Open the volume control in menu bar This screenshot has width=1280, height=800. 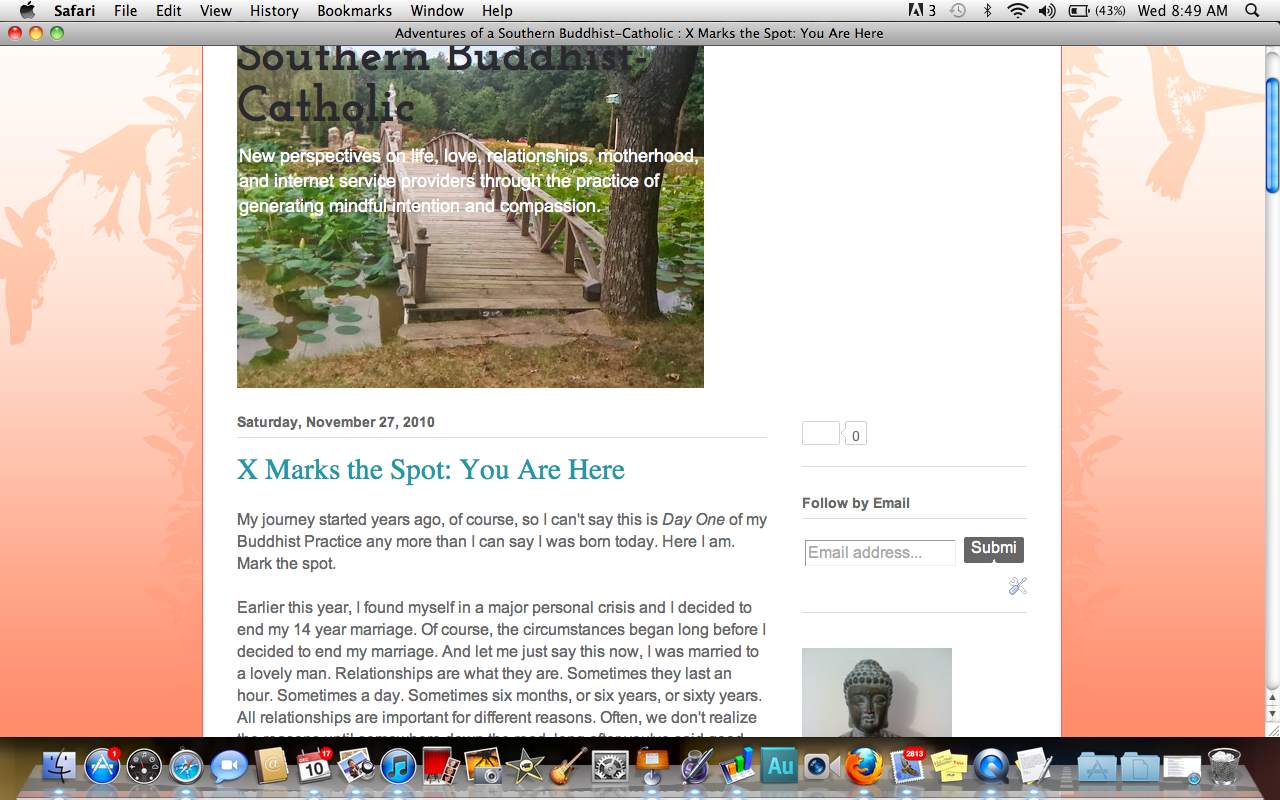1047,11
